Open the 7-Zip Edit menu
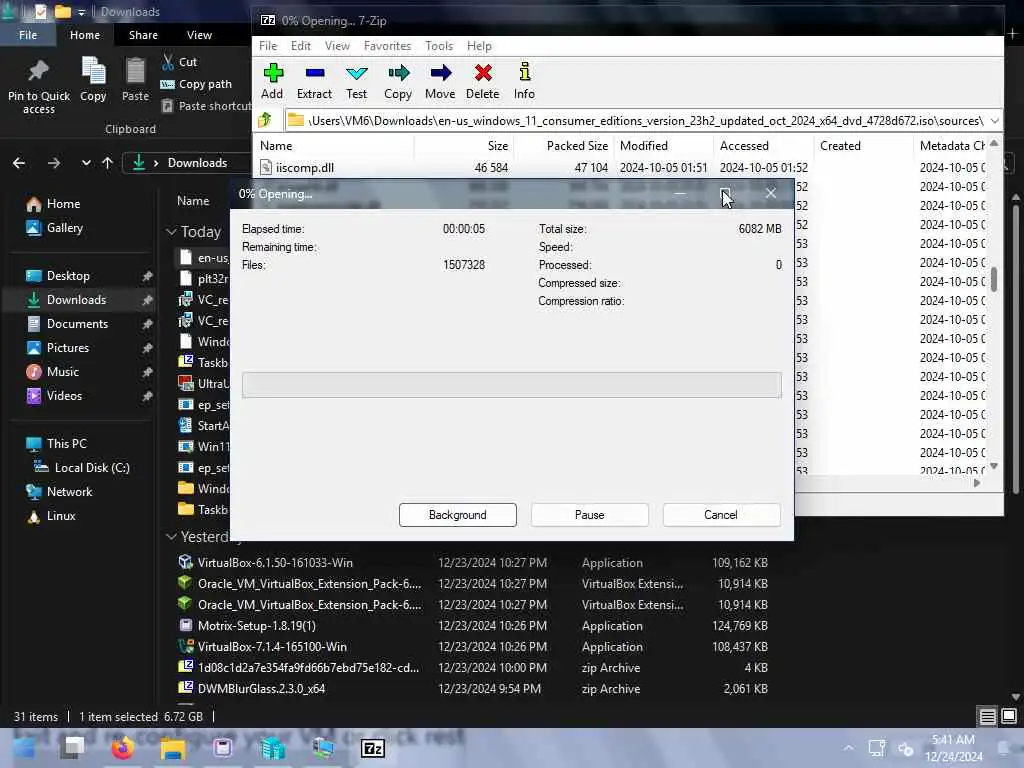This screenshot has width=1024, height=768. tap(300, 46)
